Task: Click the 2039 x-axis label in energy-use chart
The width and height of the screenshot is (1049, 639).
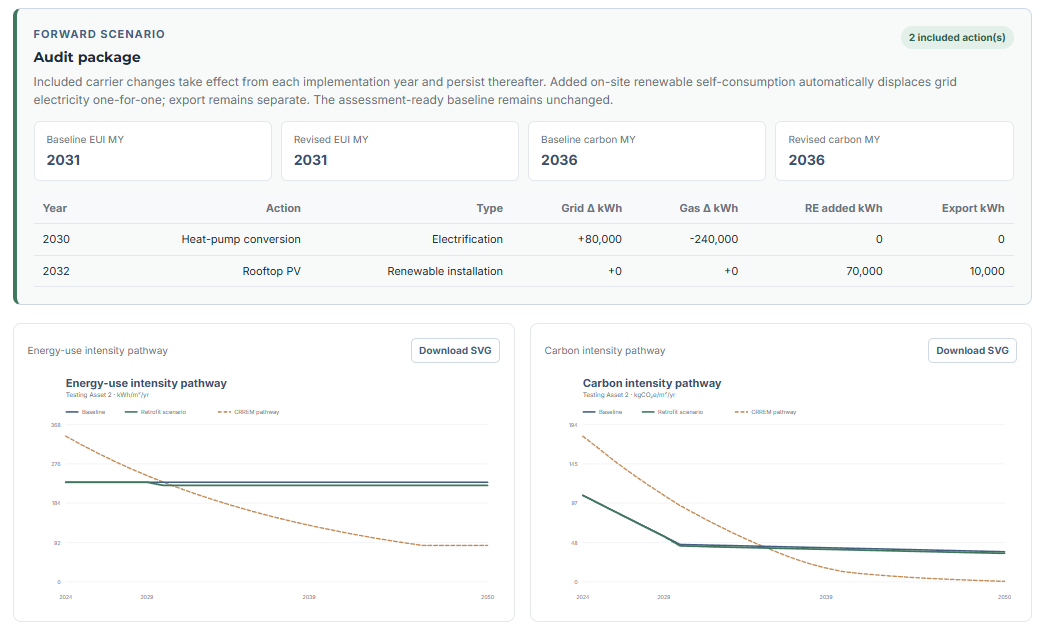Action: click(309, 597)
